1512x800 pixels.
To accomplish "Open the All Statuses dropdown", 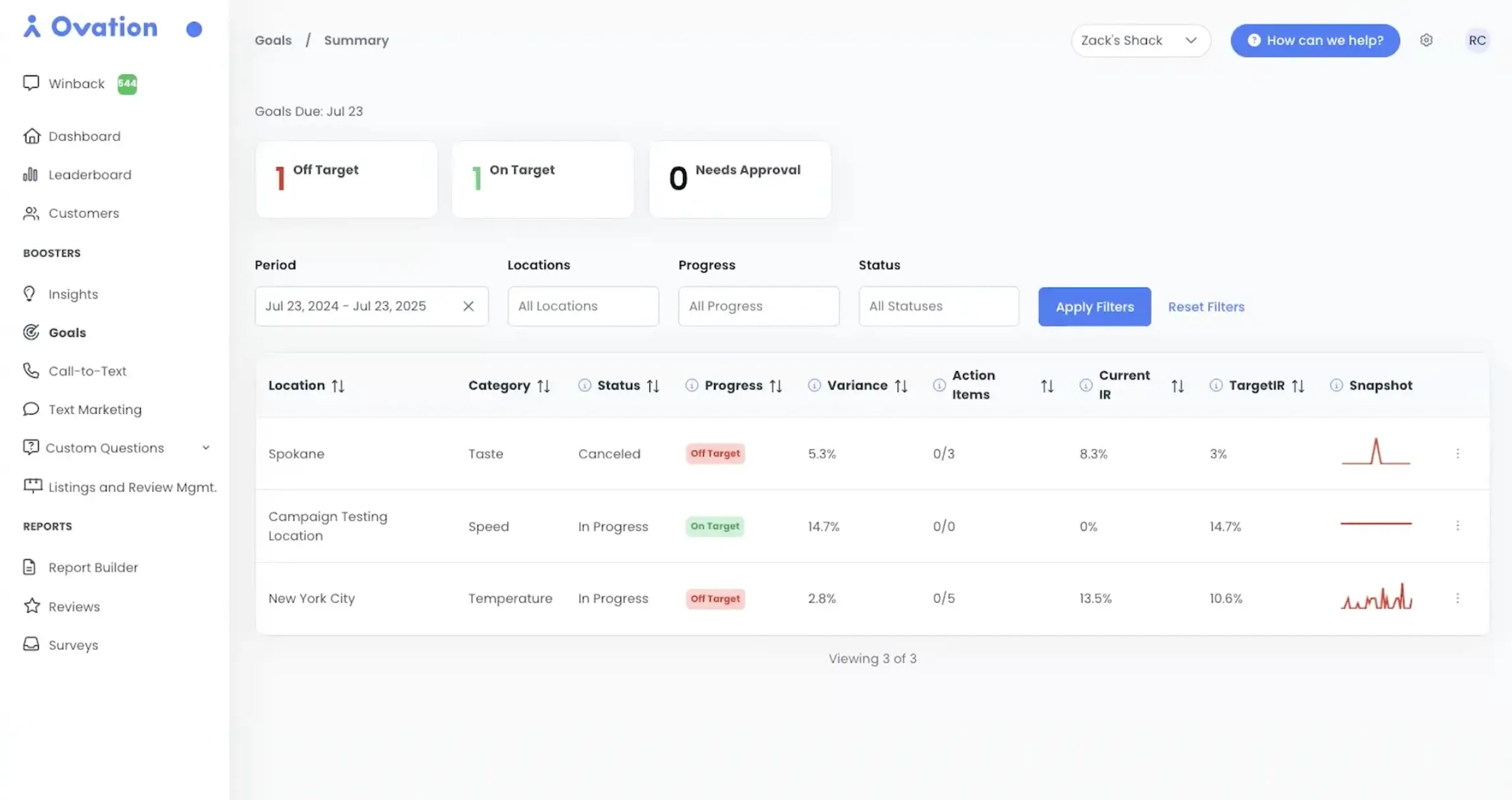I will click(938, 306).
